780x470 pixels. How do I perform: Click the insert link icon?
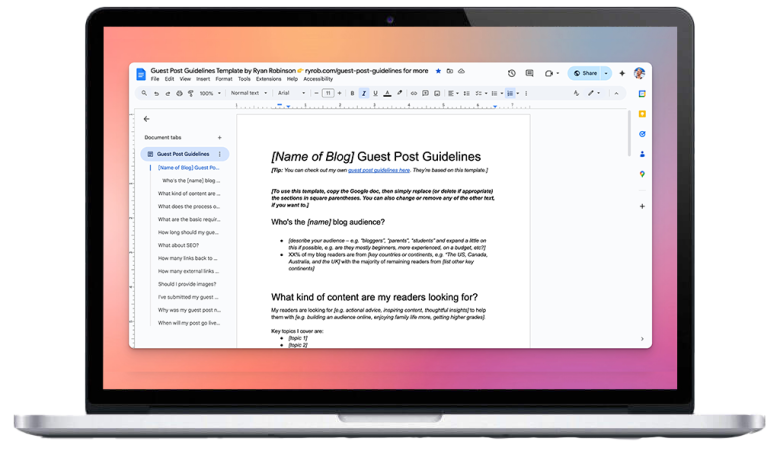(x=414, y=93)
